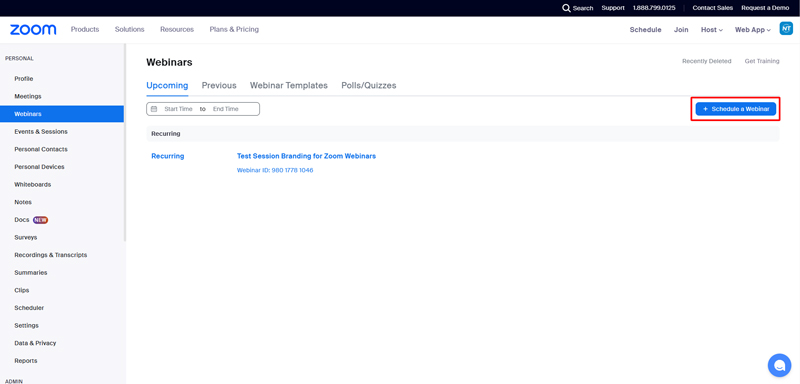Switch to the Previous tab
This screenshot has height=384, width=800.
[x=219, y=86]
